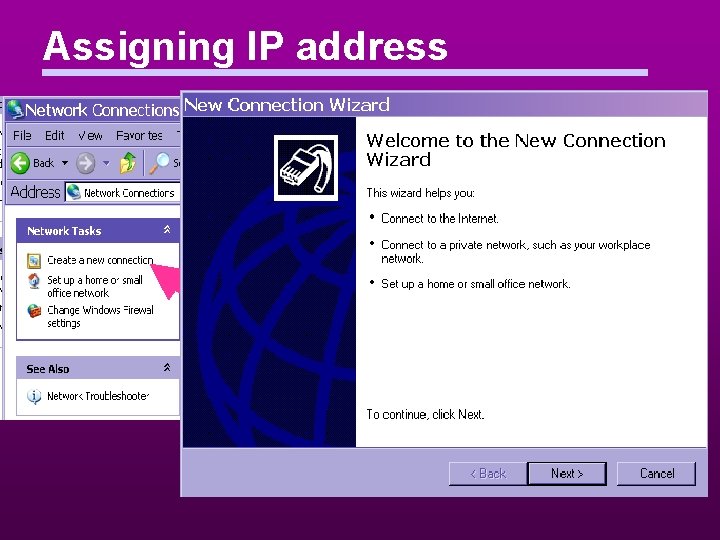Open the View menu
This screenshot has height=540, width=720.
pos(90,135)
